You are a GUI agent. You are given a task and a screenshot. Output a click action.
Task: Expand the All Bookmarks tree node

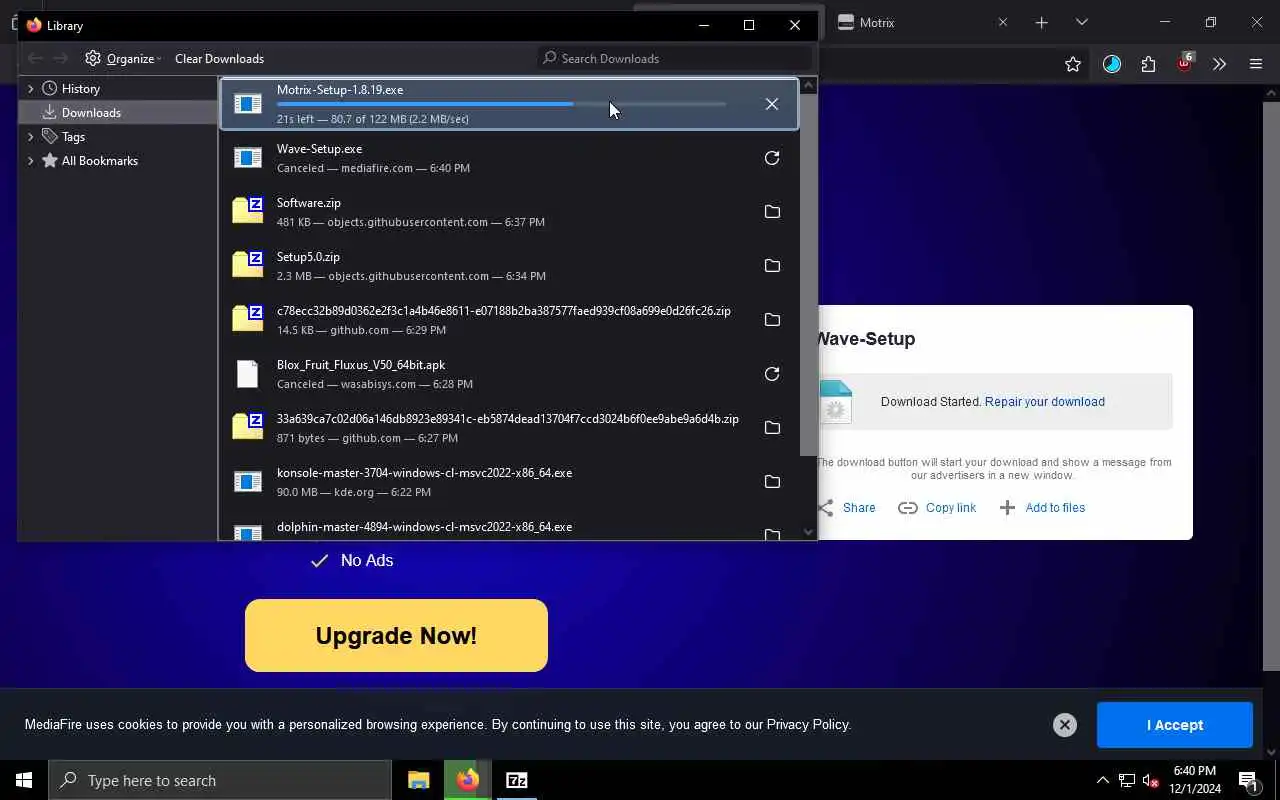(x=30, y=161)
